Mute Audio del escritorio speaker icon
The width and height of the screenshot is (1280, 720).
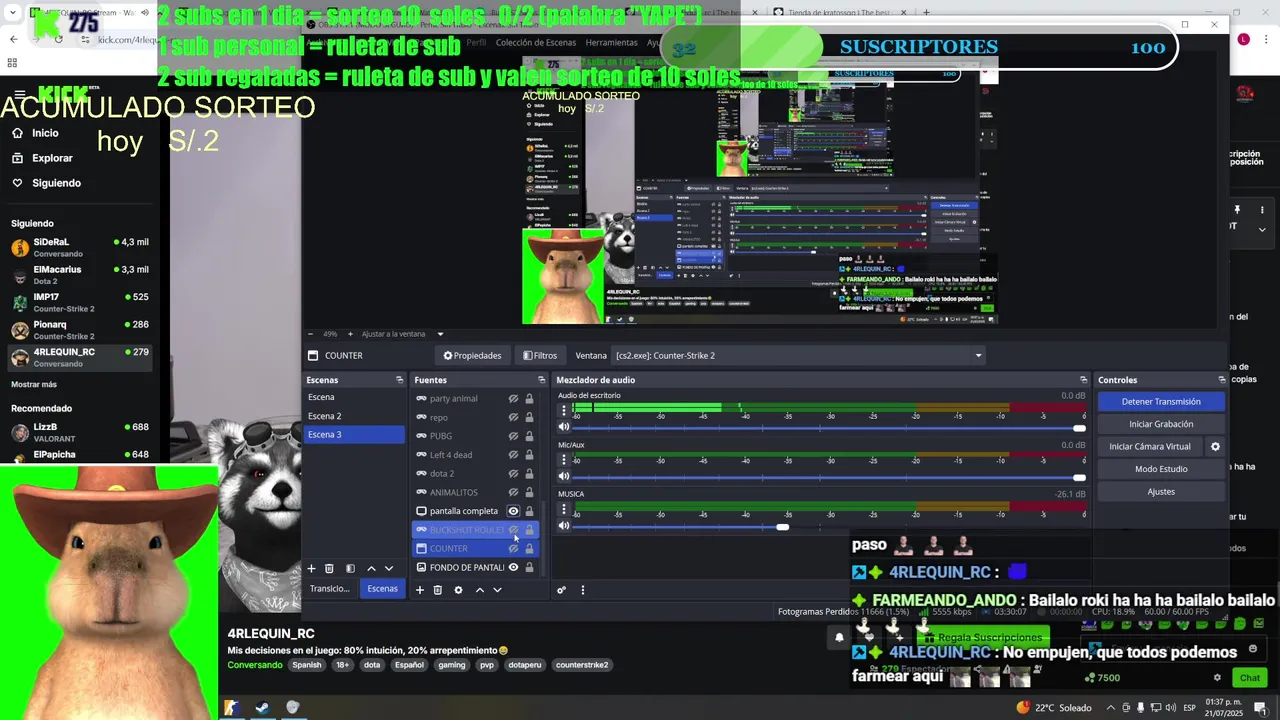point(564,427)
